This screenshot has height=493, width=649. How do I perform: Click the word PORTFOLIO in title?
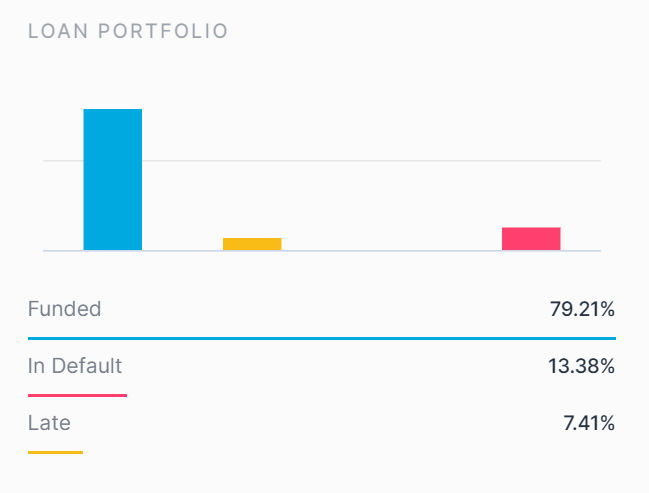pos(163,31)
